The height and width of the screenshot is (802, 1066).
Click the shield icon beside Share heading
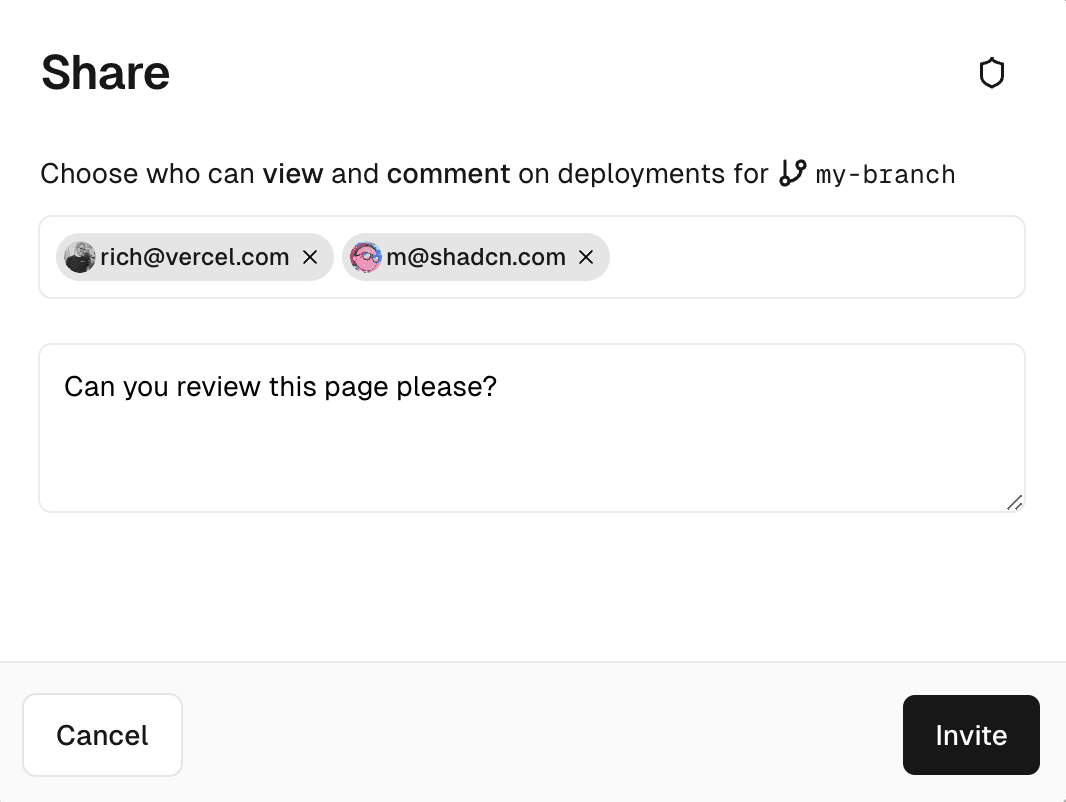click(991, 73)
